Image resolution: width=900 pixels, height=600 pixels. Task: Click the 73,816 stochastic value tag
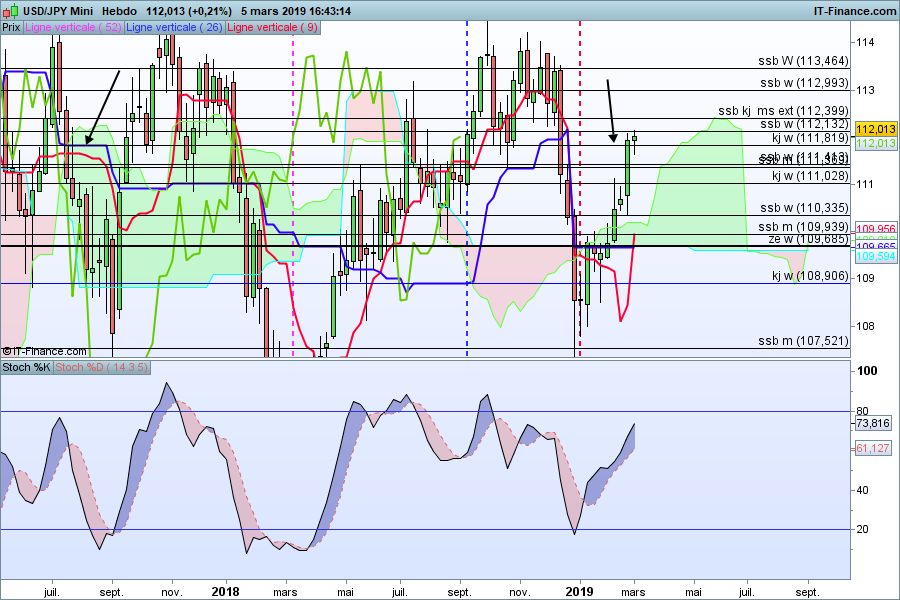pyautogui.click(x=874, y=423)
